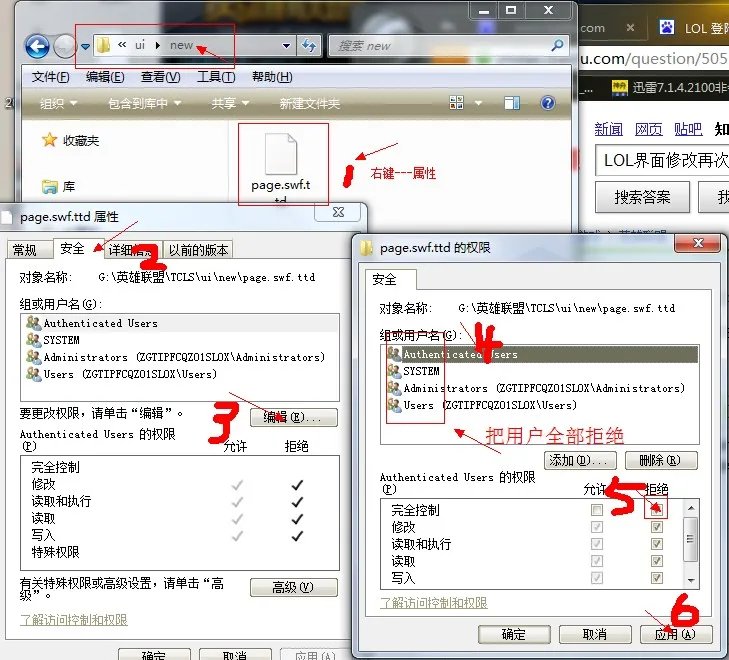The image size is (729, 660).
Task: Expand the 共享 dropdown
Action: coord(230,103)
